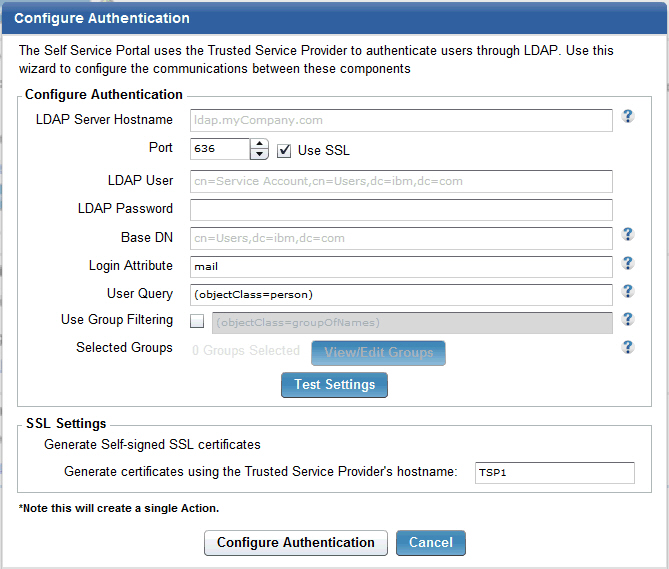Uncheck the Use SSL checkbox

pos(284,150)
